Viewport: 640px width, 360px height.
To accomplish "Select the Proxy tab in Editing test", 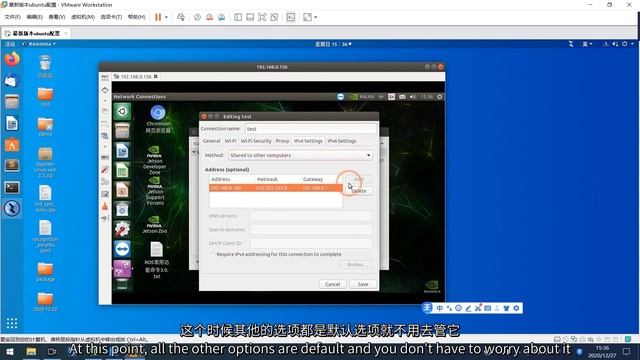I will click(x=282, y=141).
